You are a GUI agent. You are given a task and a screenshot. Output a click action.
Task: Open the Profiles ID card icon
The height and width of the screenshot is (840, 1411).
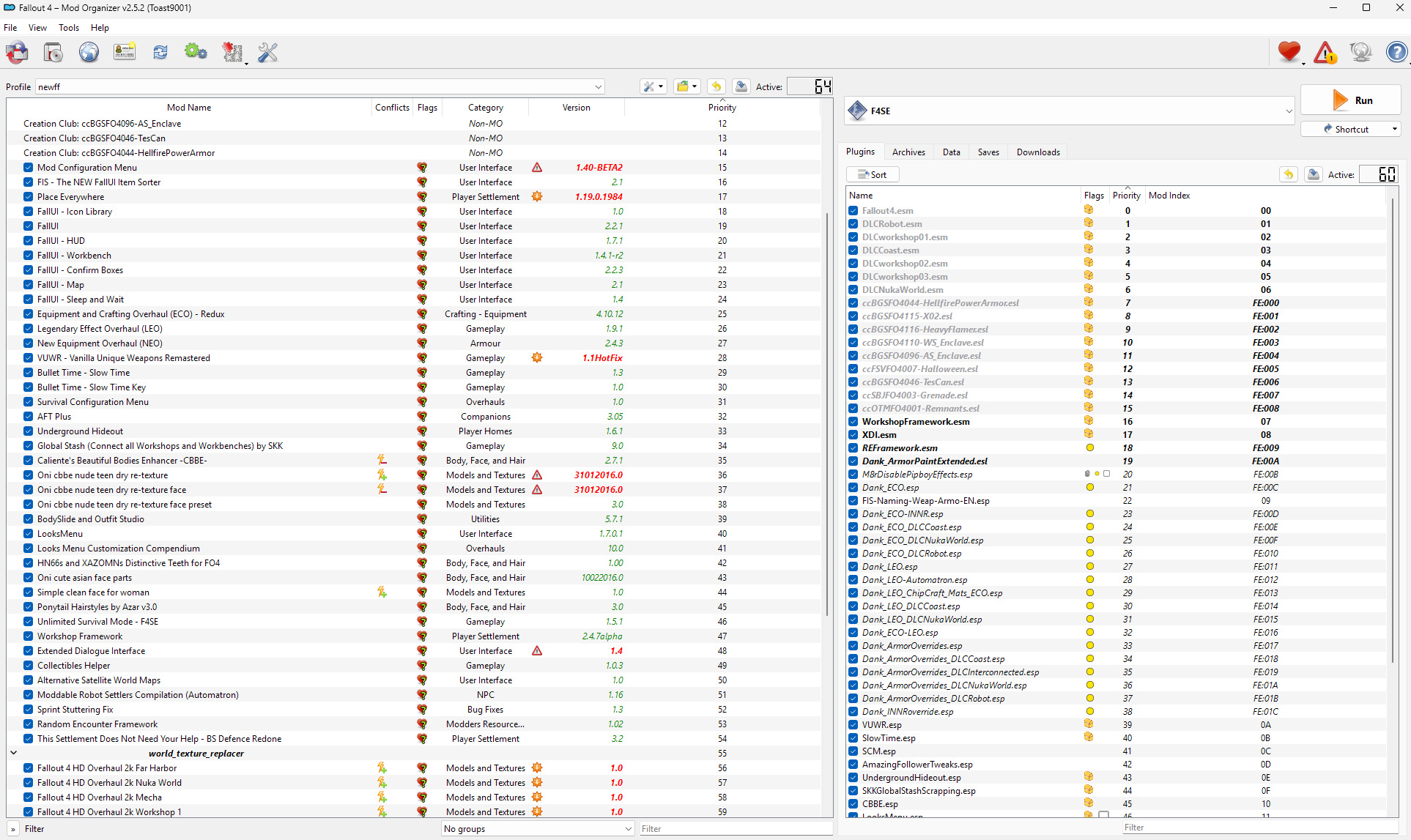point(125,53)
